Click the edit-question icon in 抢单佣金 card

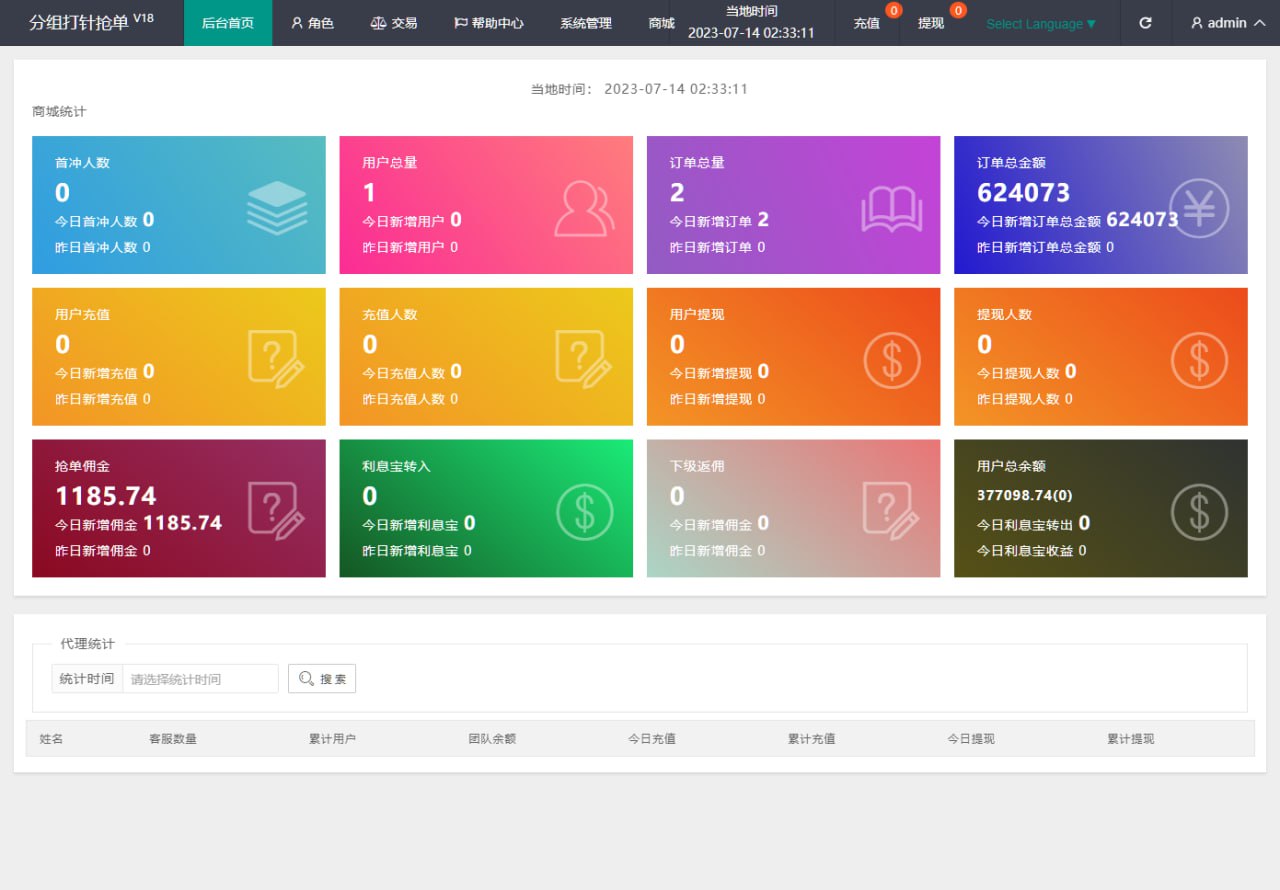(276, 511)
